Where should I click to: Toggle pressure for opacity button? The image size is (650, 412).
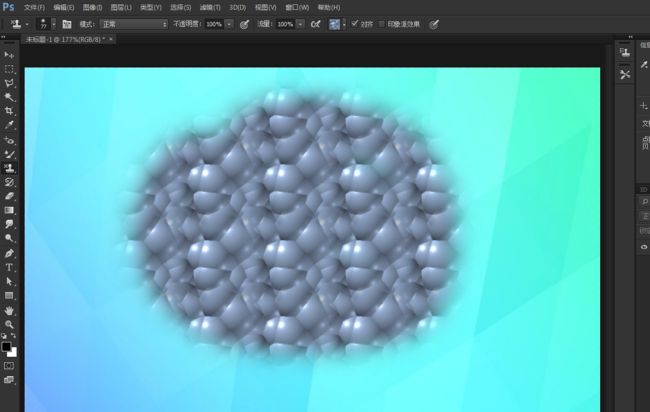(245, 24)
